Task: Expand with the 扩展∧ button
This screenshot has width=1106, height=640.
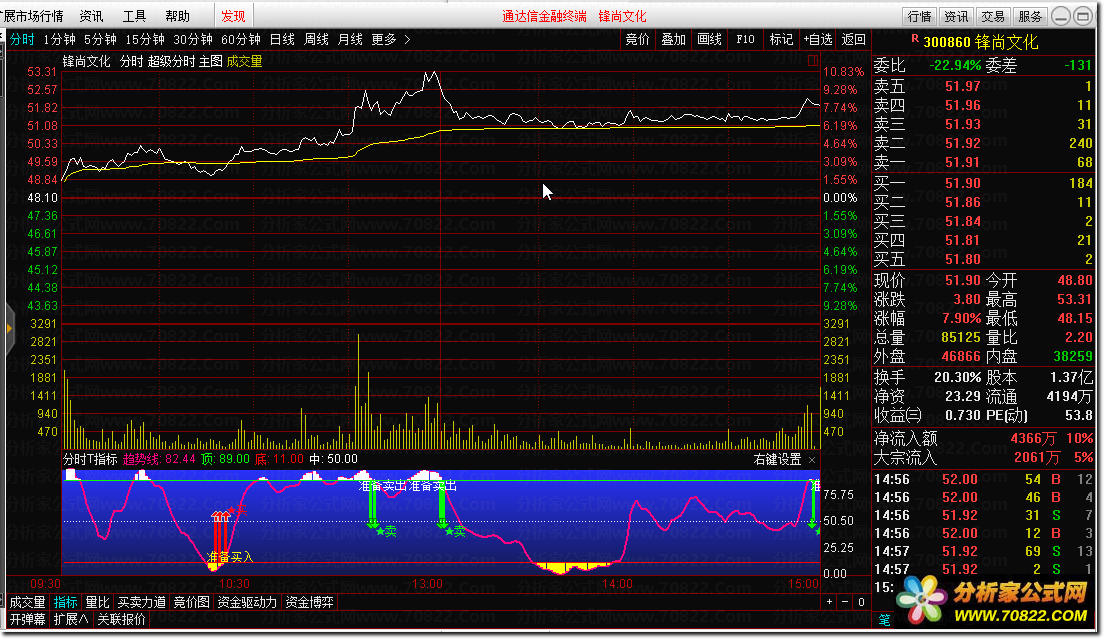Action: (71, 620)
